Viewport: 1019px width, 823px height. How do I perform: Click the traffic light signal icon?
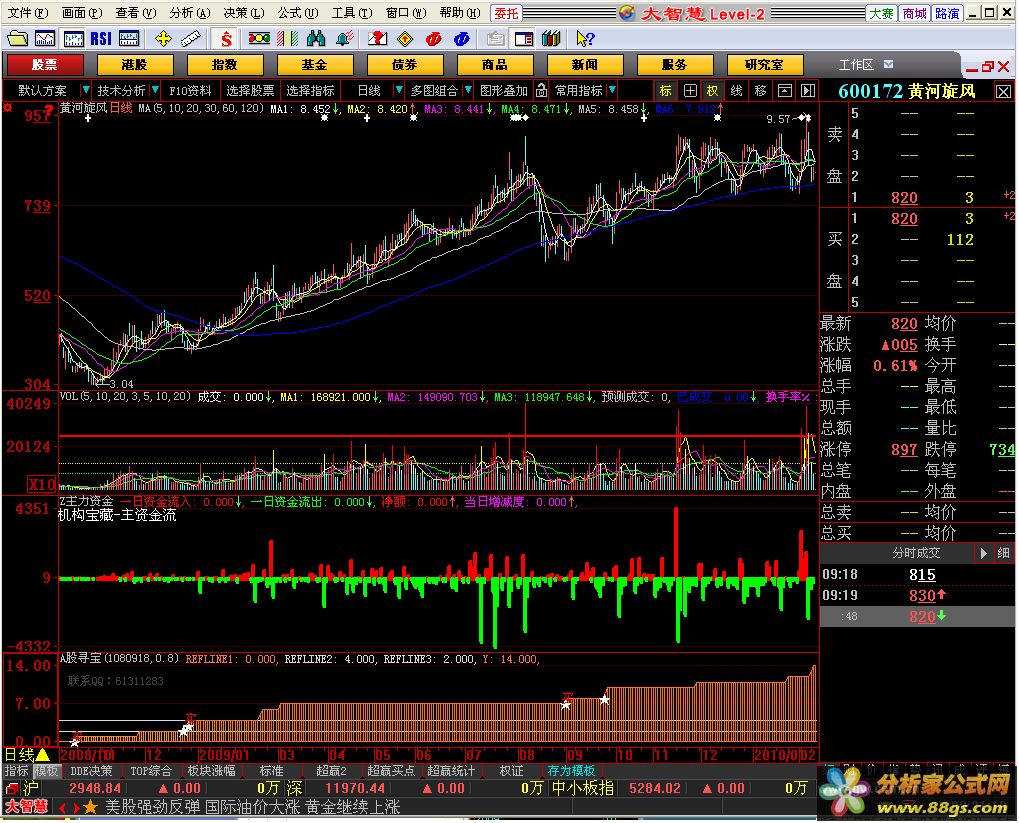pyautogui.click(x=259, y=39)
